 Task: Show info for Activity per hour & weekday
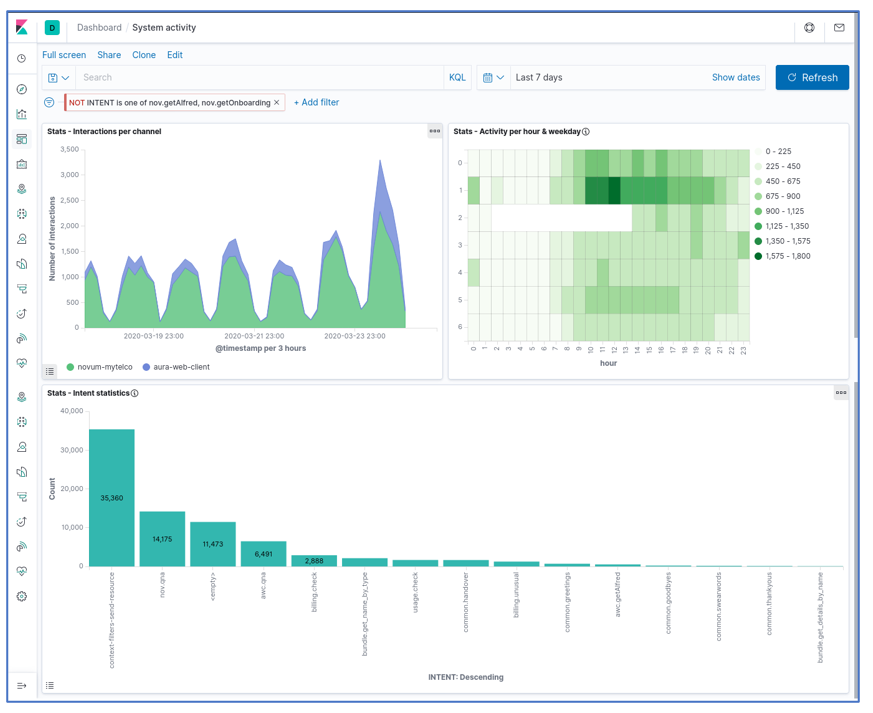tap(586, 132)
